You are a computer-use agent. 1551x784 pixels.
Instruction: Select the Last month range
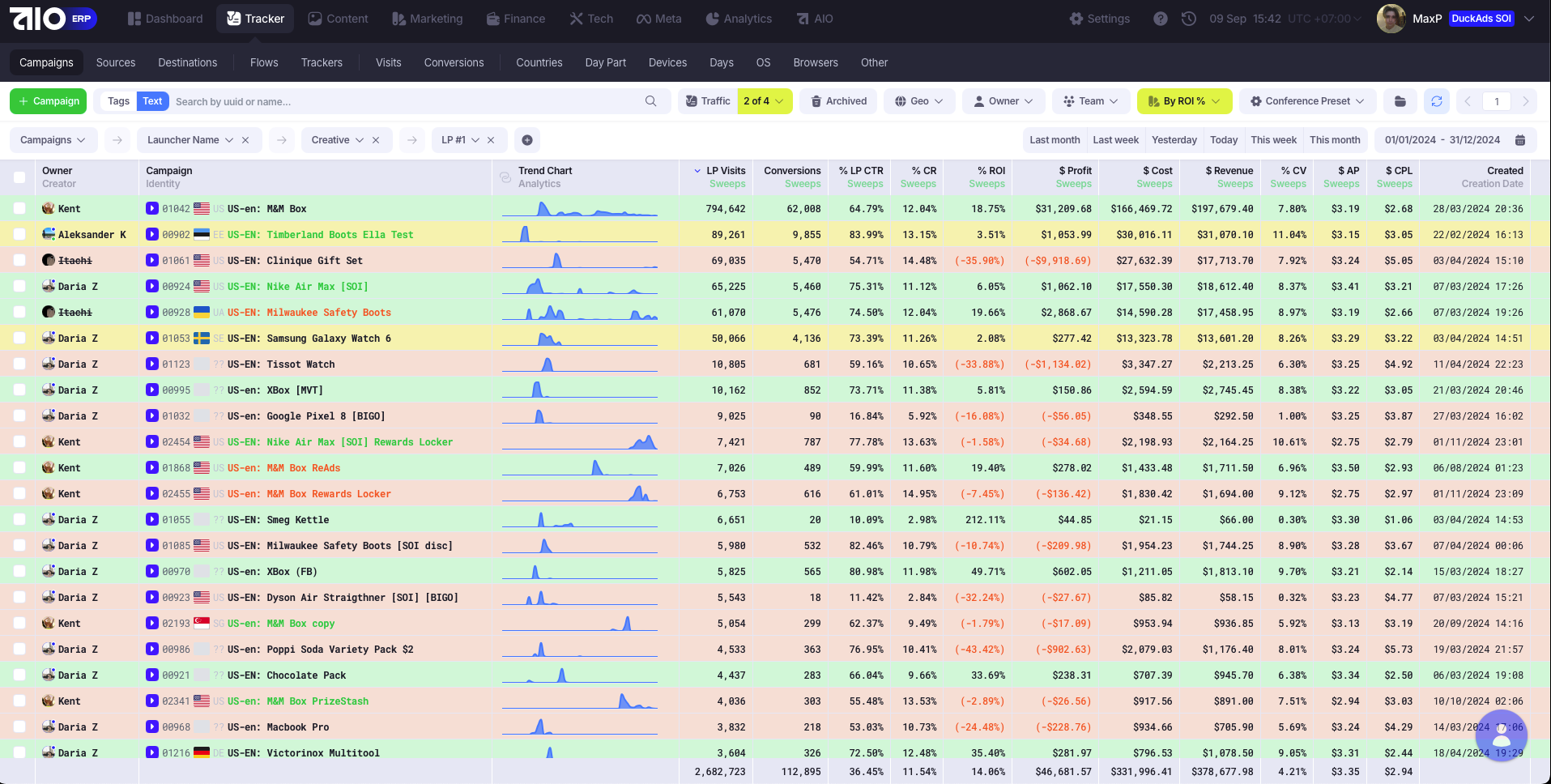point(1055,140)
